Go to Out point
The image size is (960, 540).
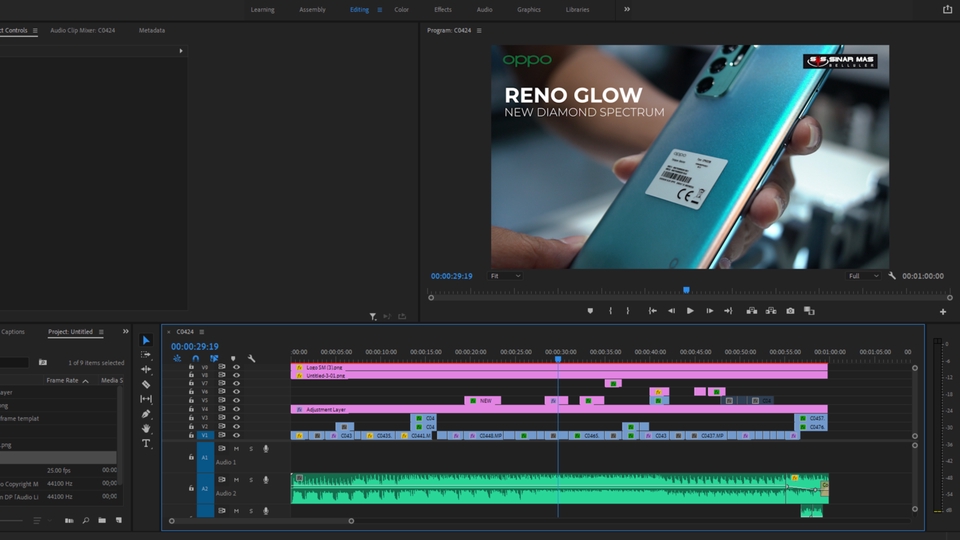pyautogui.click(x=728, y=311)
